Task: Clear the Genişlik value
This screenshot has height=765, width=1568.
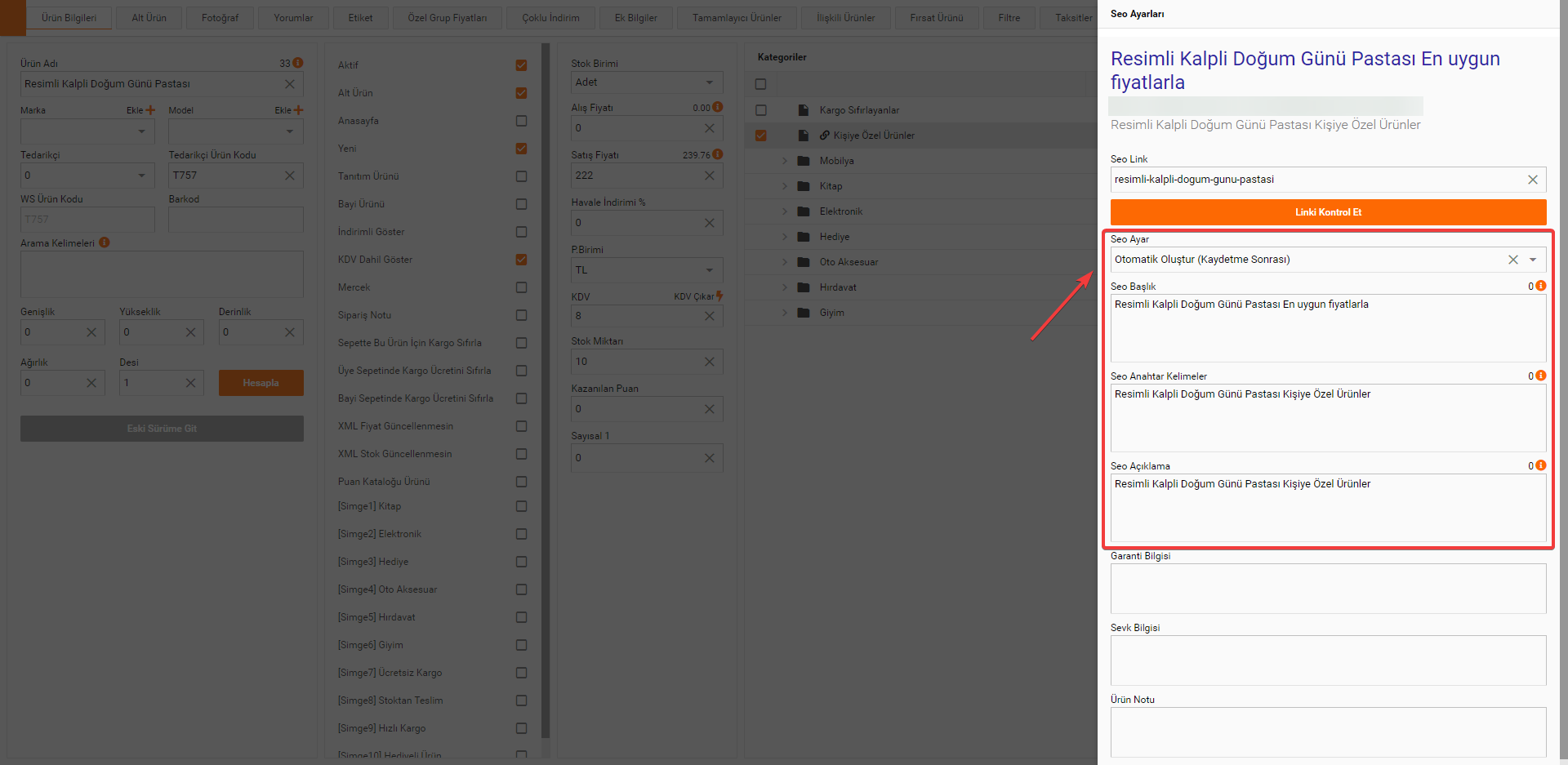Action: 91,332
